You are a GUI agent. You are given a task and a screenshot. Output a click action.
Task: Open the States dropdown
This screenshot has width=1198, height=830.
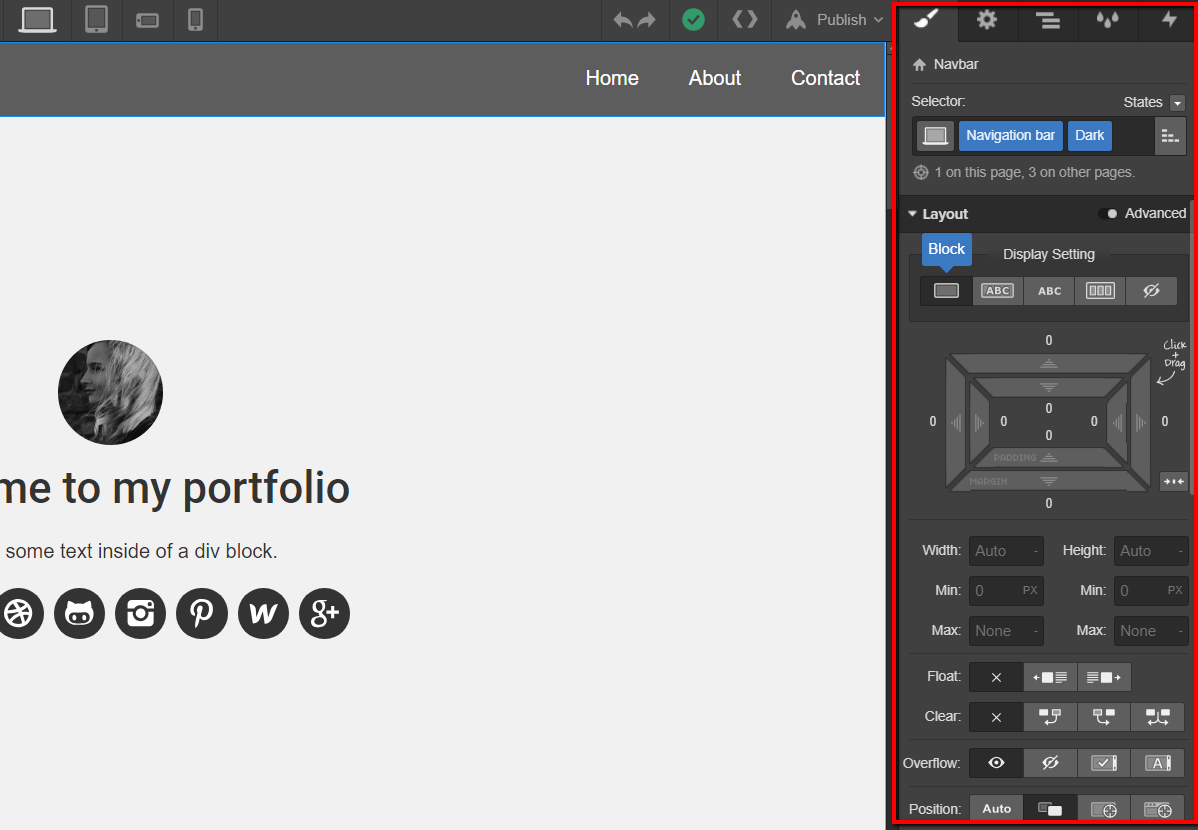click(1176, 103)
